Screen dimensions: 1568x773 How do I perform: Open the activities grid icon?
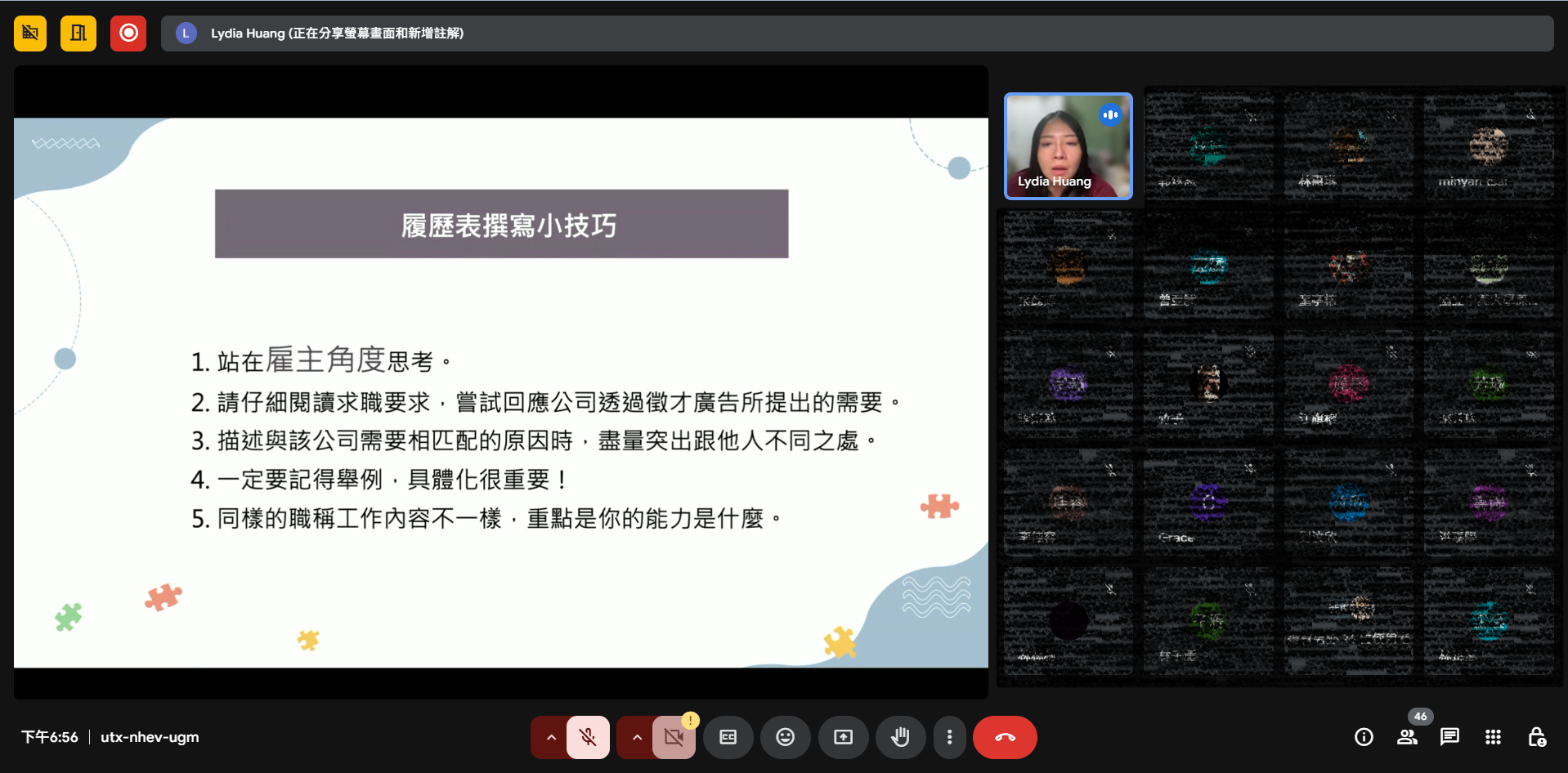(1492, 737)
